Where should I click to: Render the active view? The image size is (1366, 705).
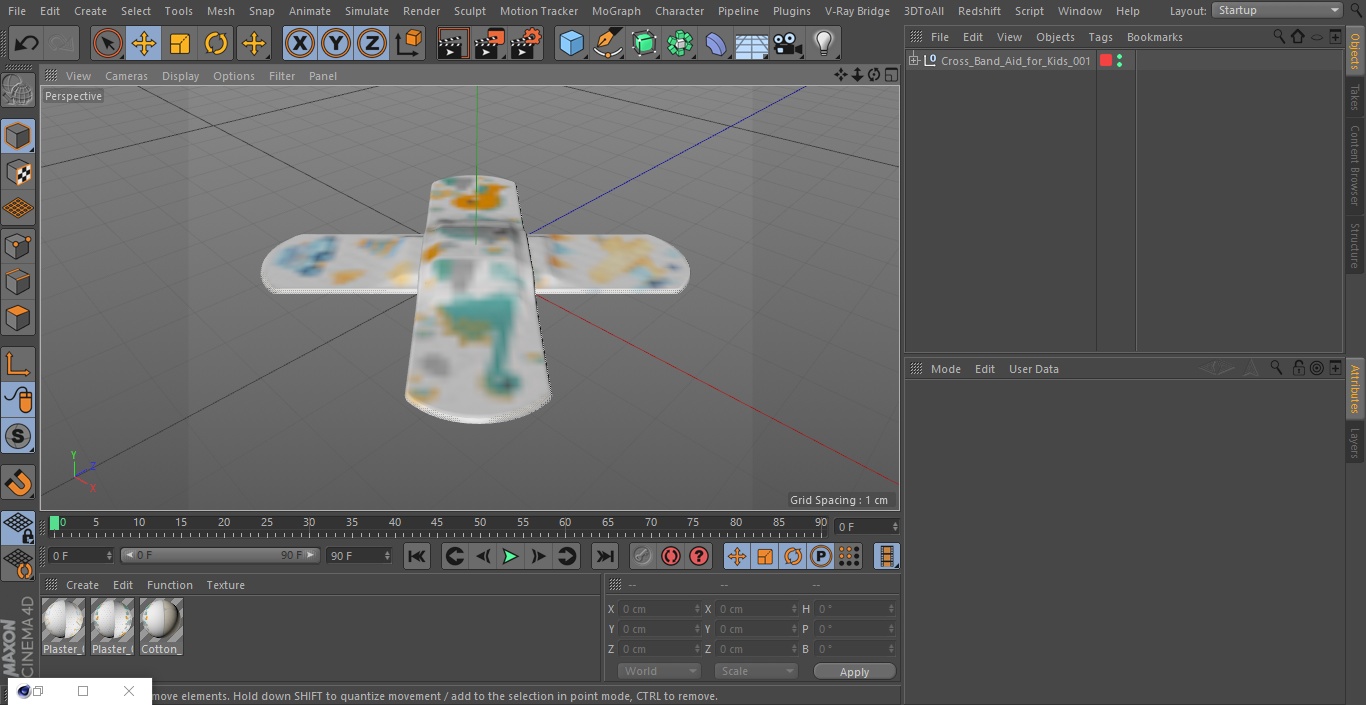point(453,43)
